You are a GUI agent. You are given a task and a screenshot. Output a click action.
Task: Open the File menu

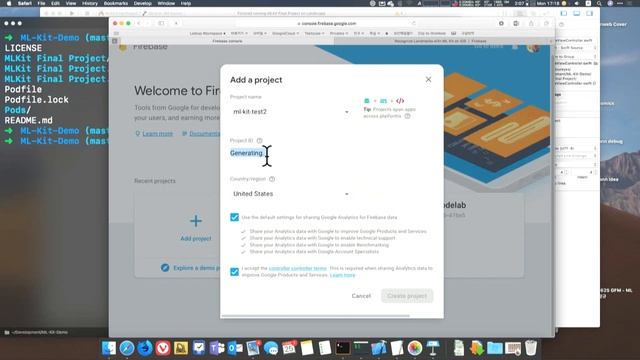coord(42,3)
